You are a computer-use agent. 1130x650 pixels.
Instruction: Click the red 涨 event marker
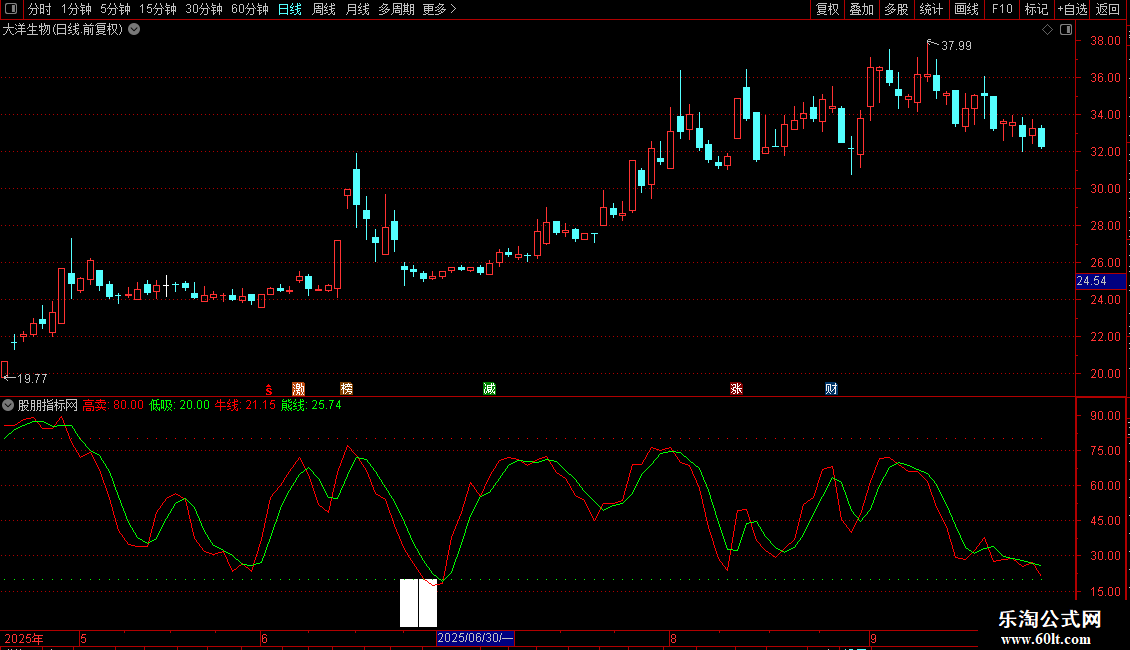point(736,389)
